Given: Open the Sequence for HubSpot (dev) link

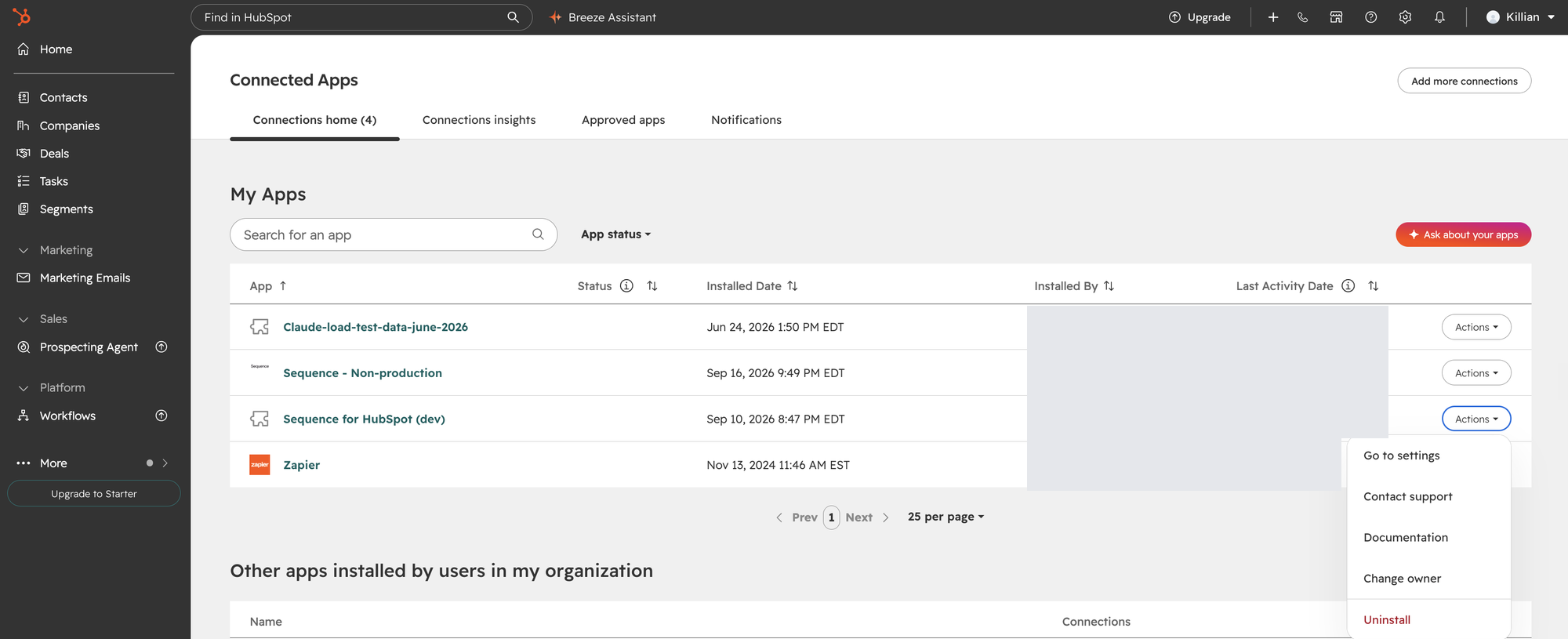Looking at the screenshot, I should pos(364,419).
